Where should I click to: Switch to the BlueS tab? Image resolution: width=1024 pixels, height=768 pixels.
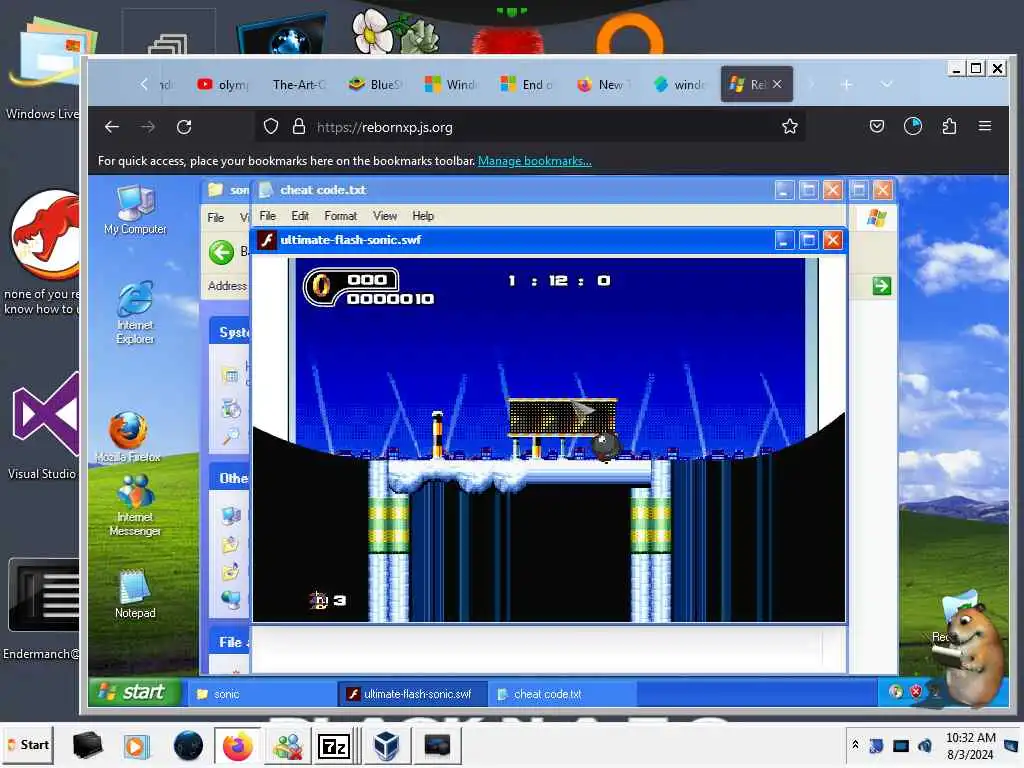coord(376,84)
